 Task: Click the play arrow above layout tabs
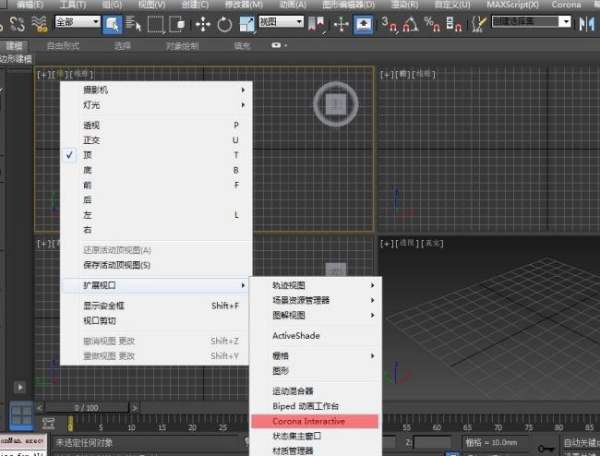(x=20, y=387)
